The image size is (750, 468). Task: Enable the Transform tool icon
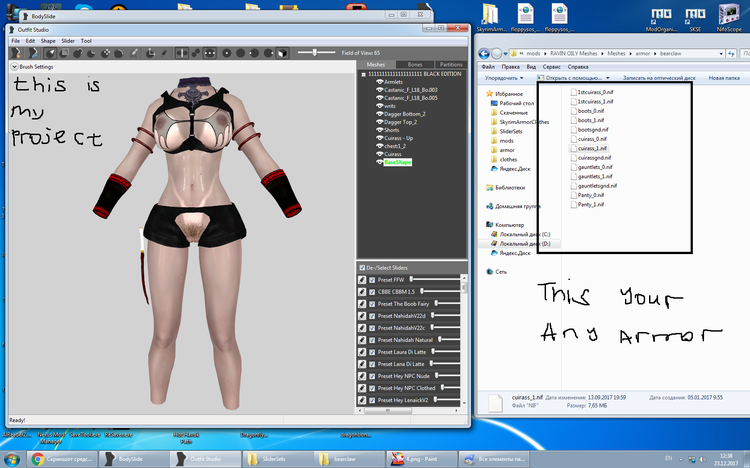150,53
